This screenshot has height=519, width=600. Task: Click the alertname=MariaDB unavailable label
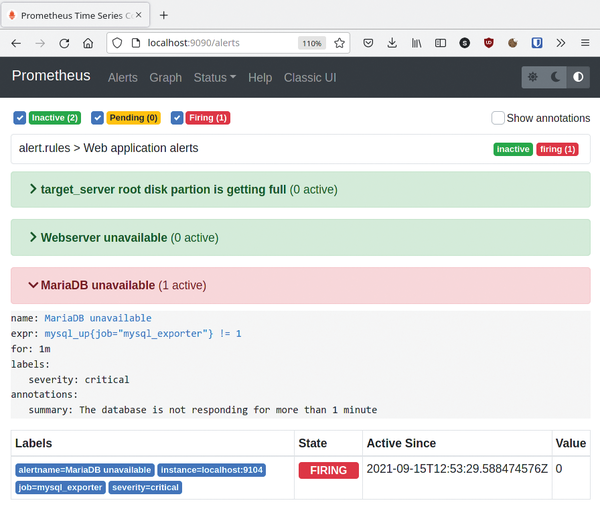coord(85,470)
